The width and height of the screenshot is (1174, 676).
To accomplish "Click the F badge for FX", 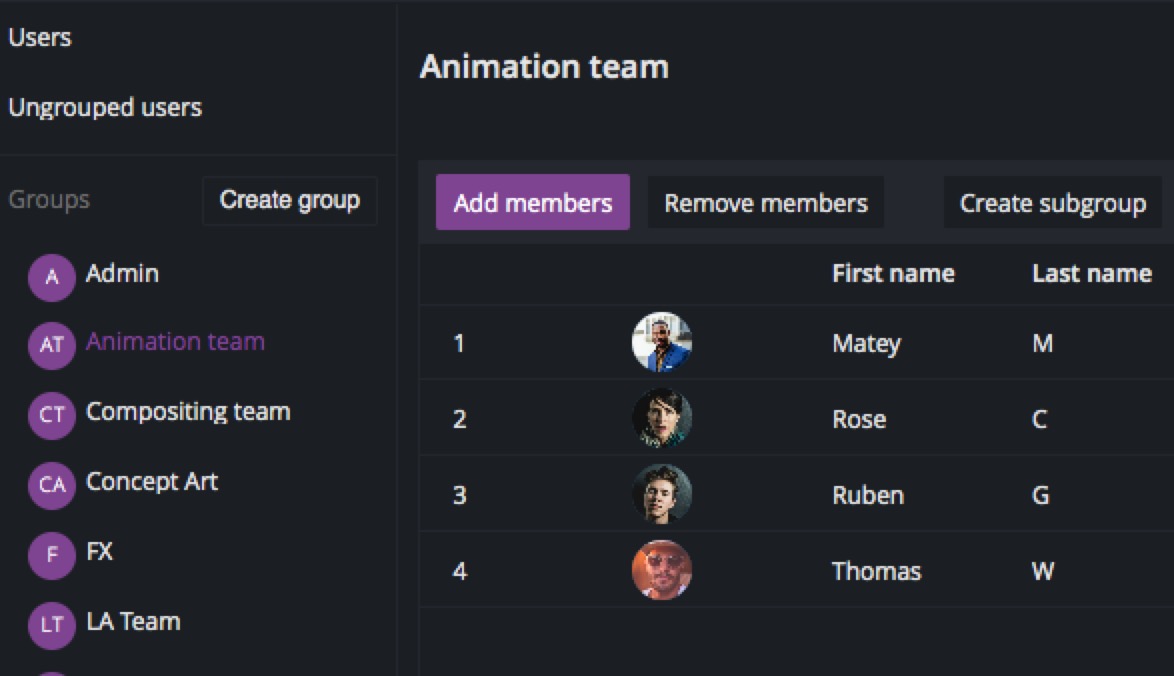I will pos(52,555).
